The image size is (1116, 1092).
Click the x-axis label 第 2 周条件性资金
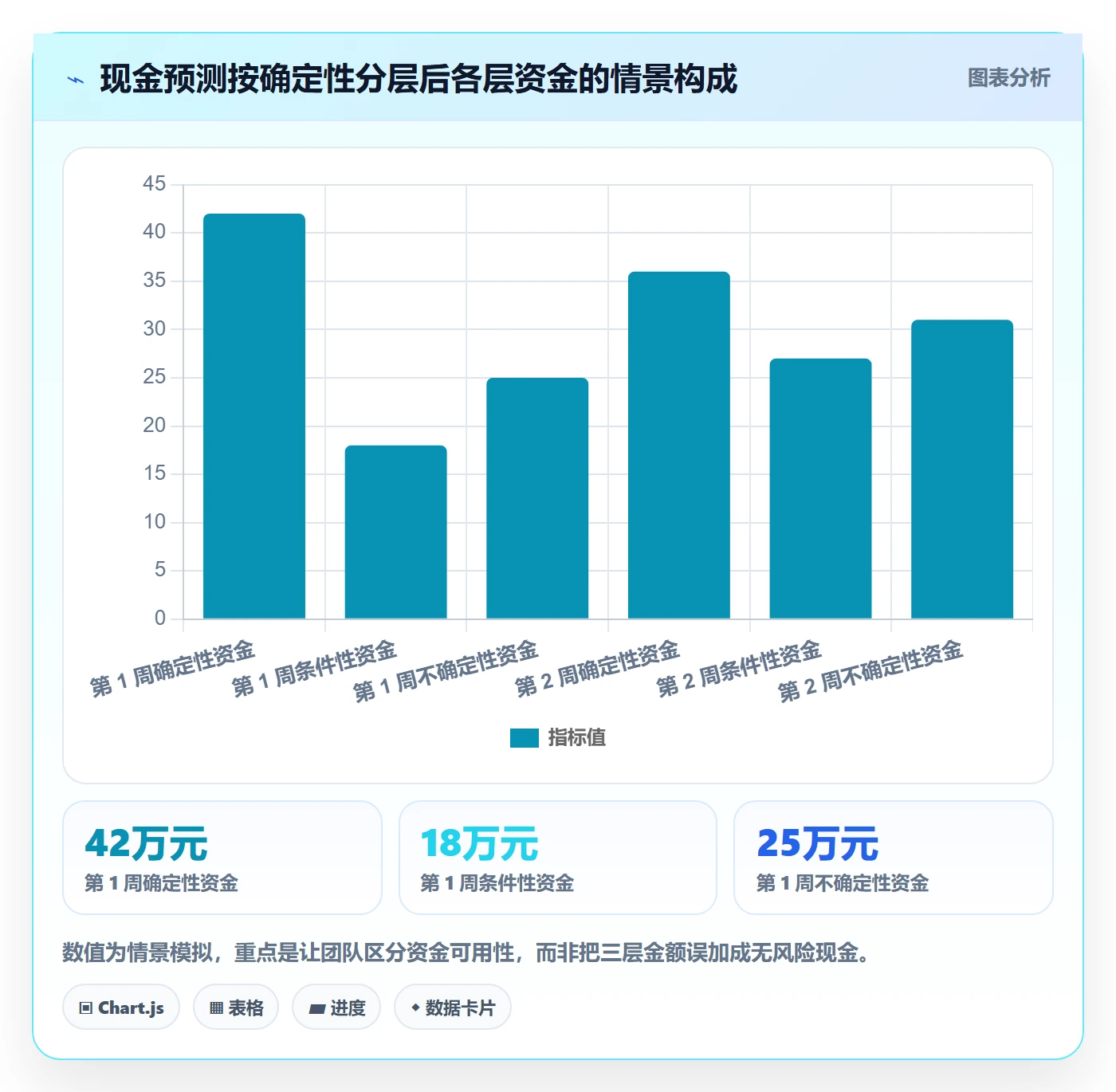pos(739,669)
